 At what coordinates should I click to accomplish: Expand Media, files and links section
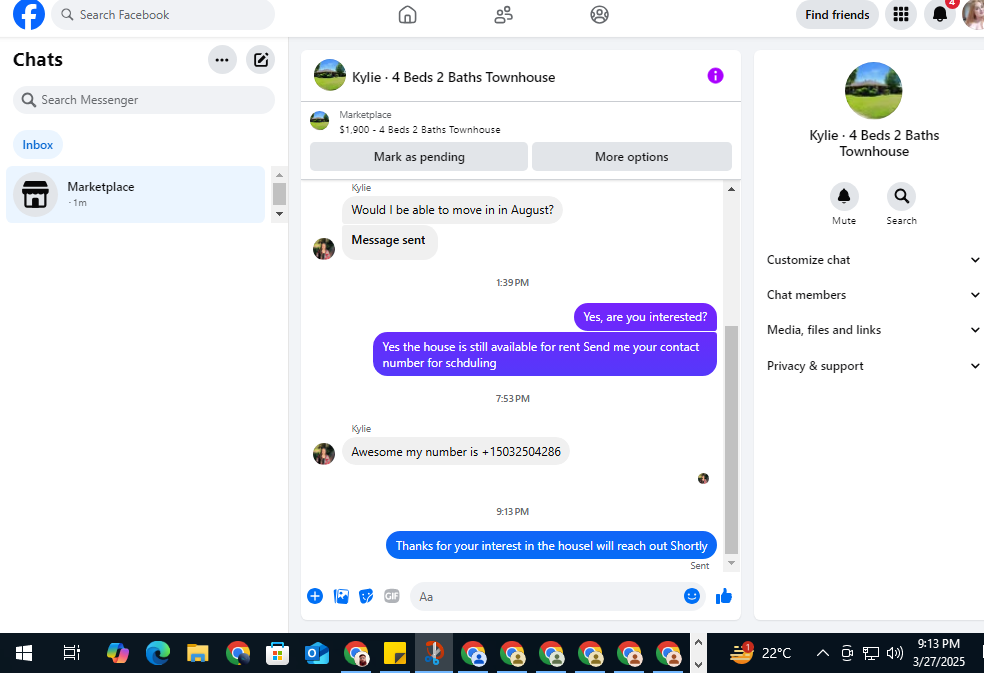click(873, 330)
